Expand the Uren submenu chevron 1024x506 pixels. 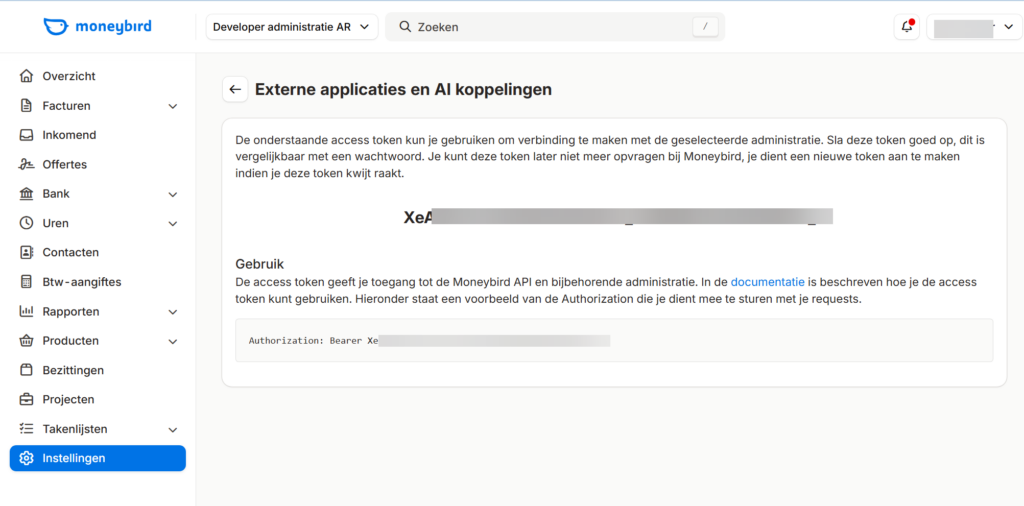172,223
